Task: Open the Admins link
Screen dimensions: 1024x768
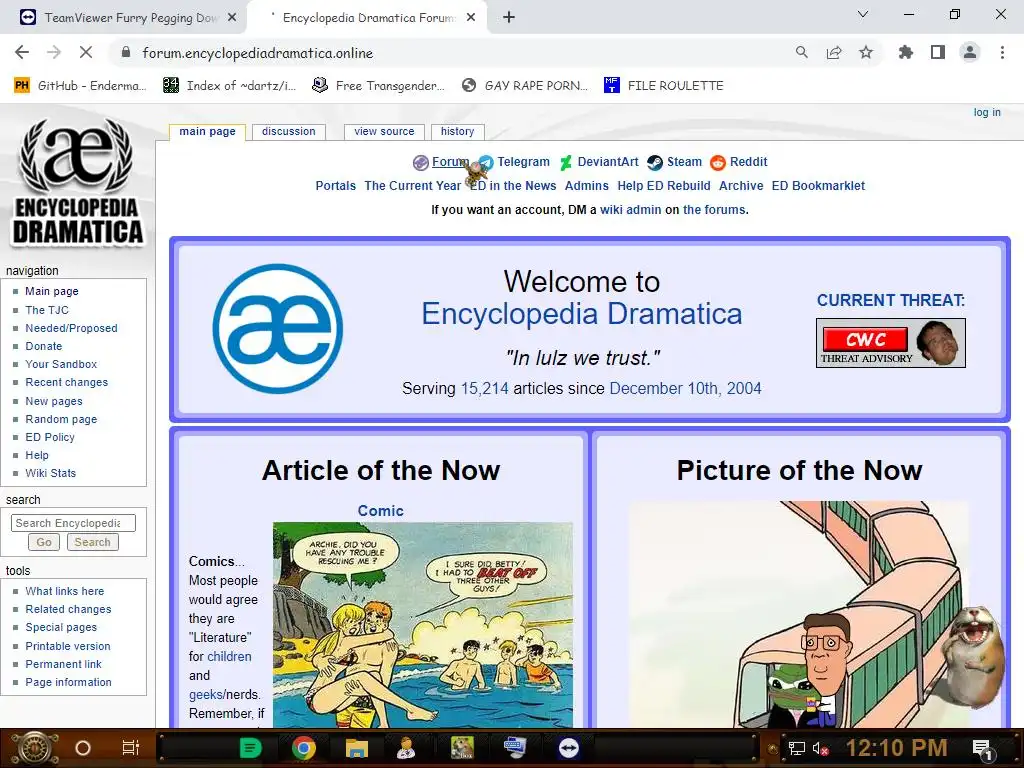Action: click(x=586, y=186)
